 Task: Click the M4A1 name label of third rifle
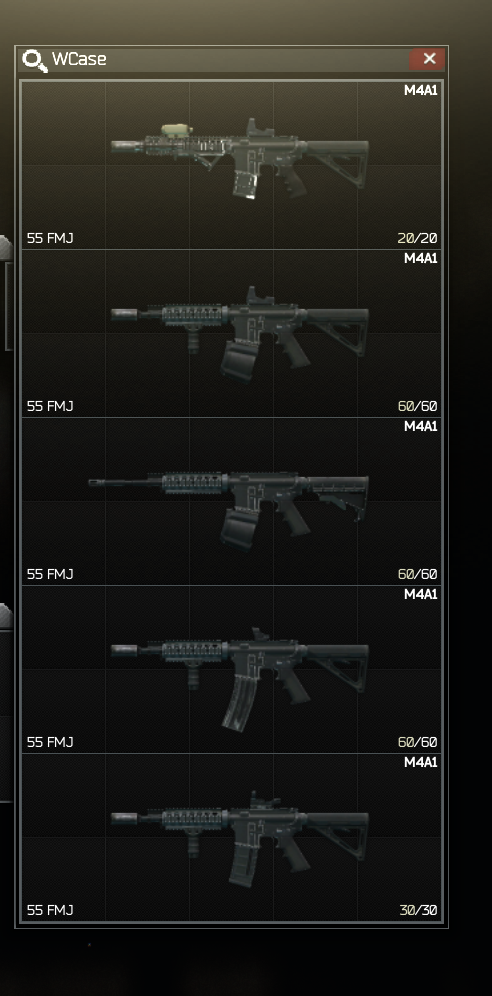click(x=421, y=426)
